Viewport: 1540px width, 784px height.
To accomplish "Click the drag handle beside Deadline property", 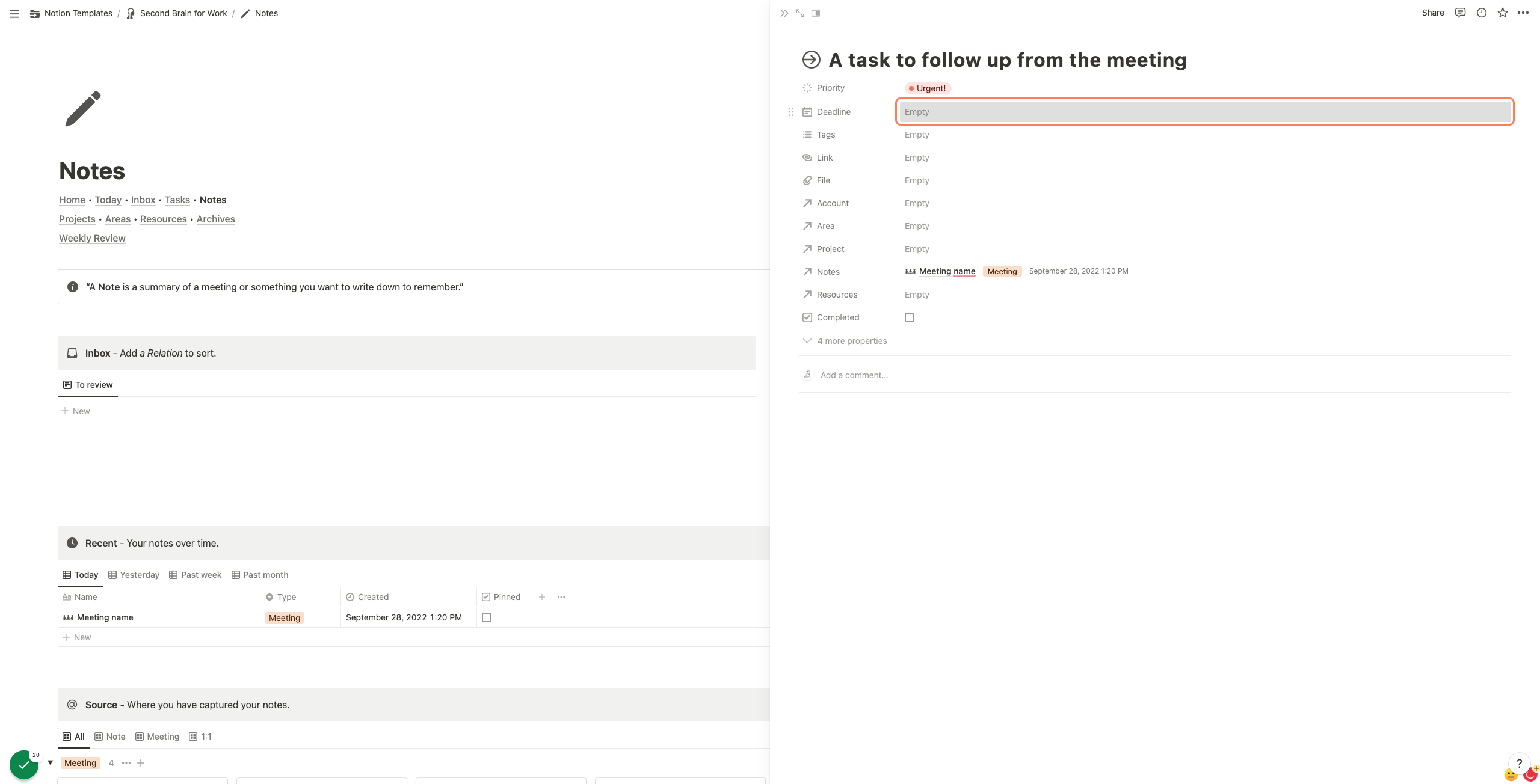I will pyautogui.click(x=791, y=112).
